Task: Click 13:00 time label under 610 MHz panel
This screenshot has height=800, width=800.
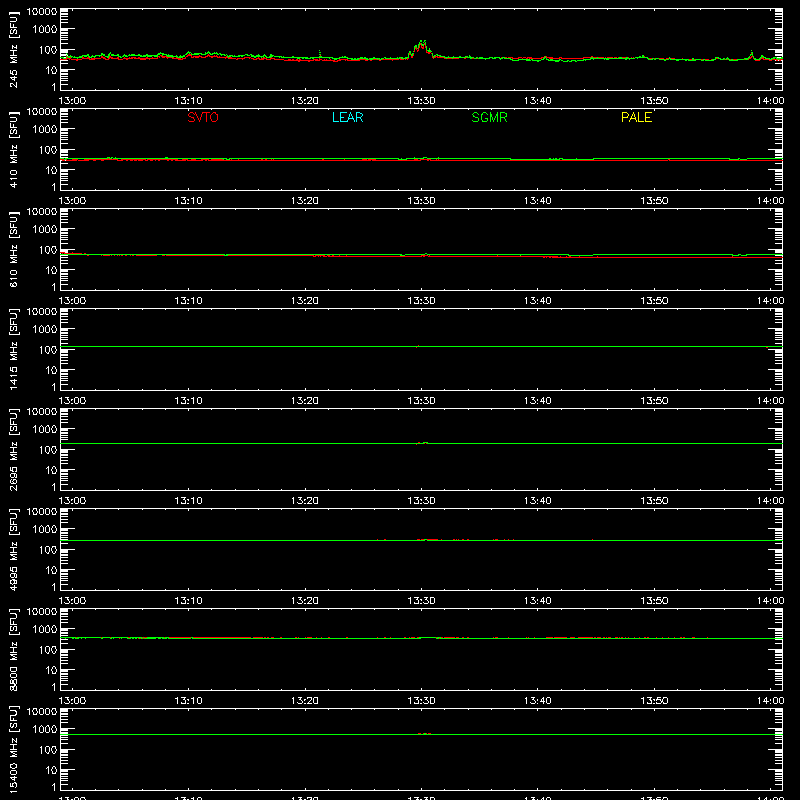Action: [72, 301]
